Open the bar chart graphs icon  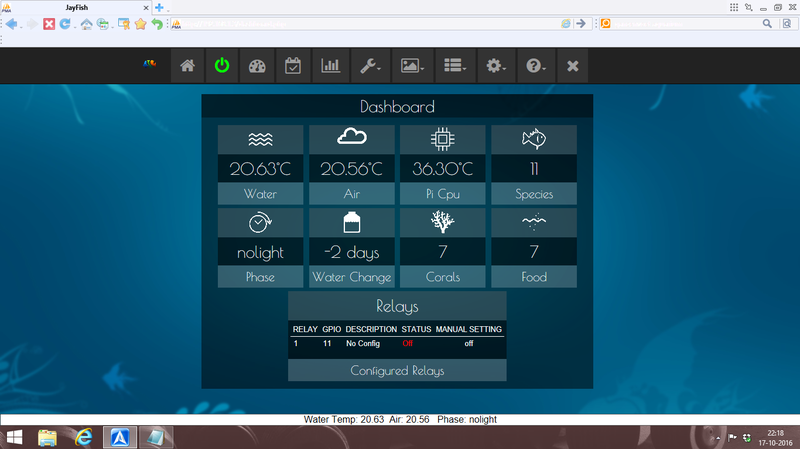coord(329,66)
